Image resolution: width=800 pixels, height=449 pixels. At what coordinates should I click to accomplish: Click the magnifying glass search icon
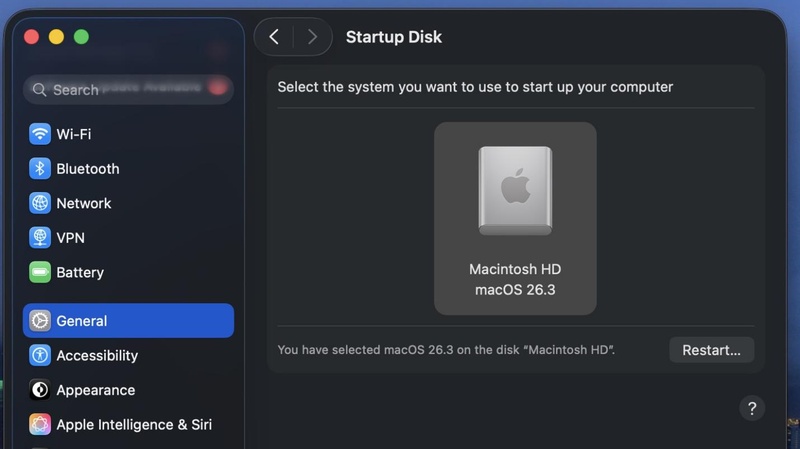[39, 90]
